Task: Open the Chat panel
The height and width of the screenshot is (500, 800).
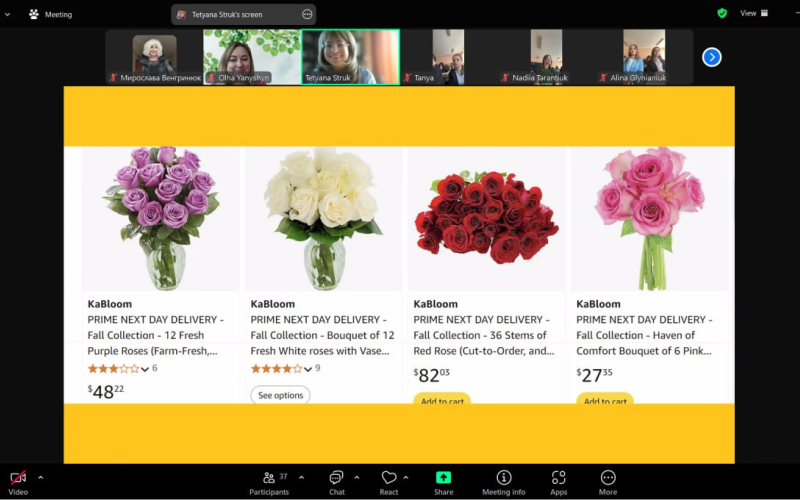Action: coord(337,483)
